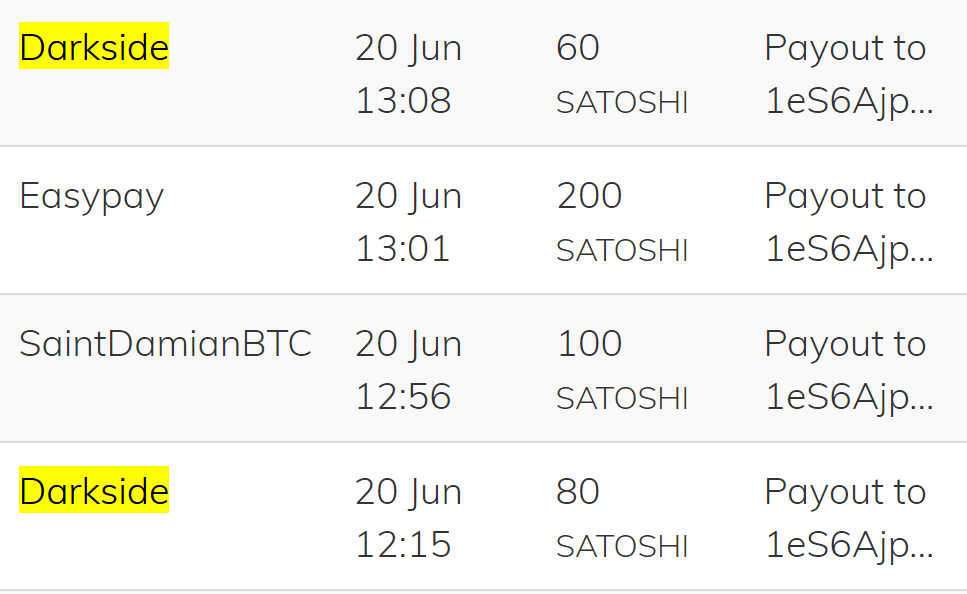Click the 200 amount value
Screen dimensions: 967x594
[589, 195]
